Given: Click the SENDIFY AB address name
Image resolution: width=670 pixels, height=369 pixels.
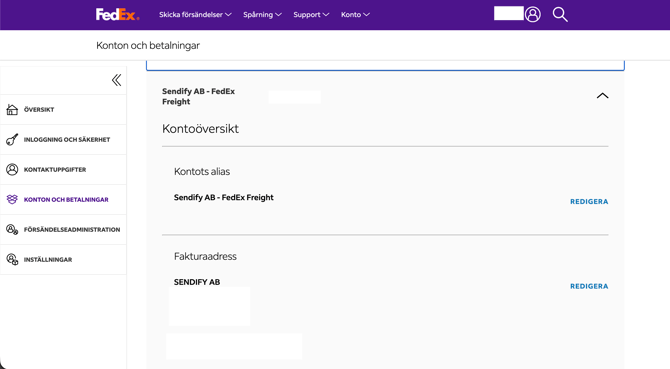Looking at the screenshot, I should [x=197, y=282].
